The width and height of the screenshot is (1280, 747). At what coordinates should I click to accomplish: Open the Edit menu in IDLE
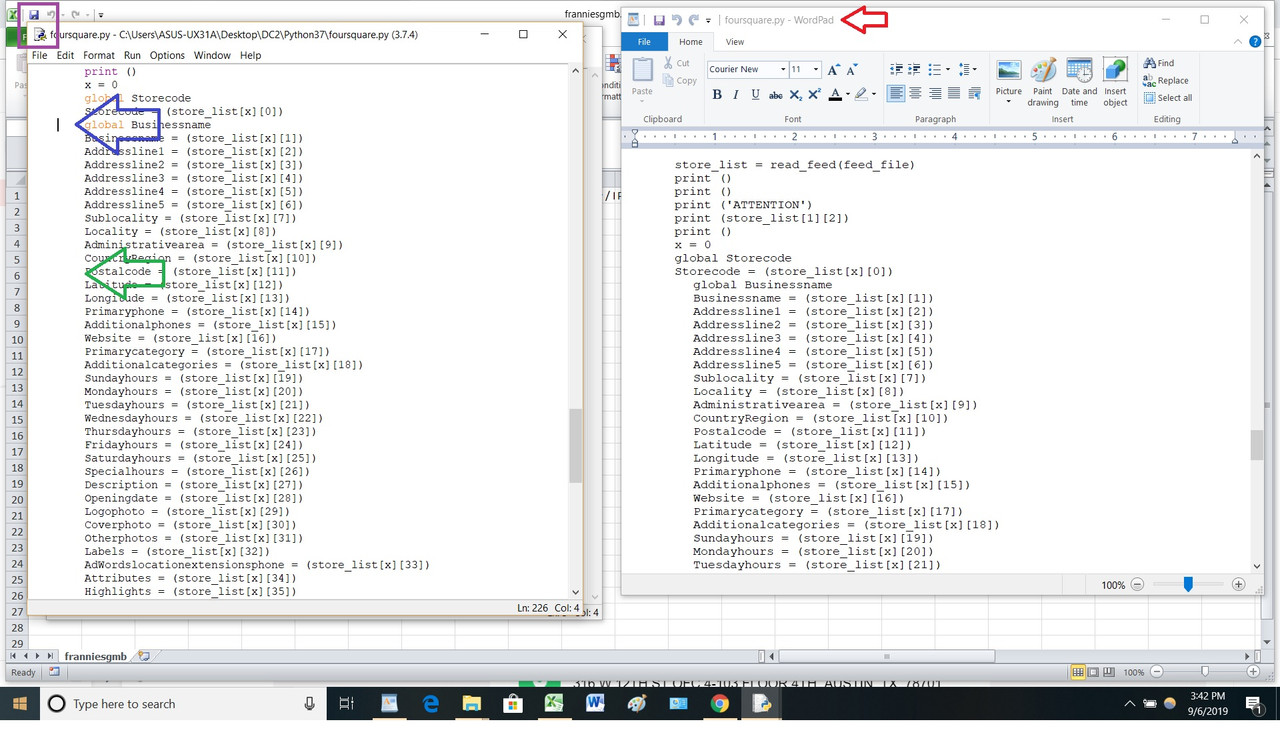coord(65,56)
